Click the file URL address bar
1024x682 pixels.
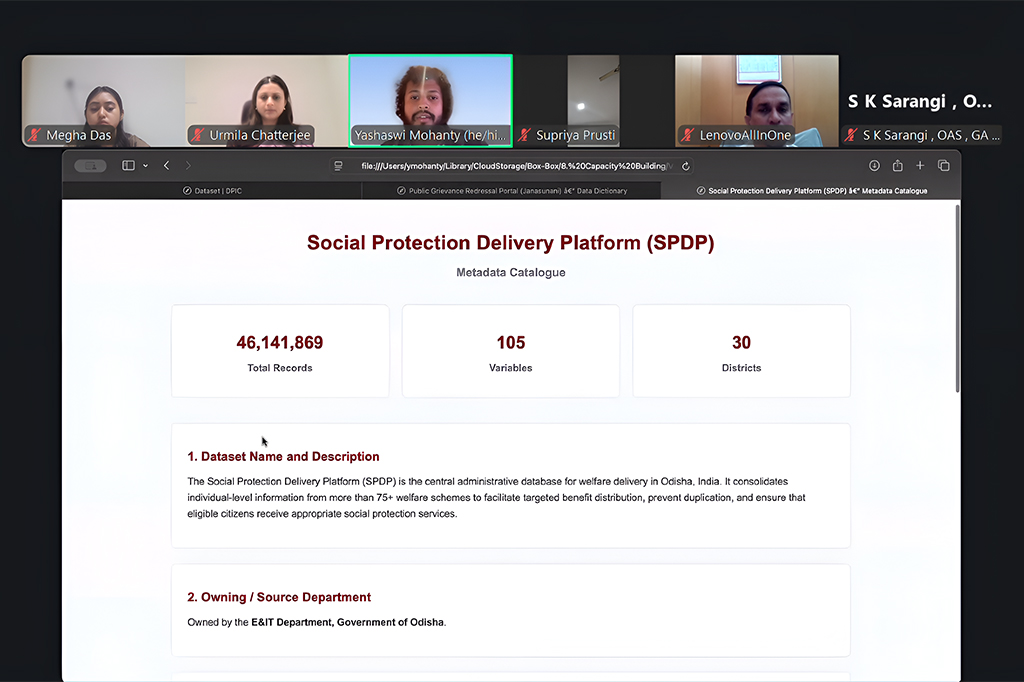click(x=512, y=166)
